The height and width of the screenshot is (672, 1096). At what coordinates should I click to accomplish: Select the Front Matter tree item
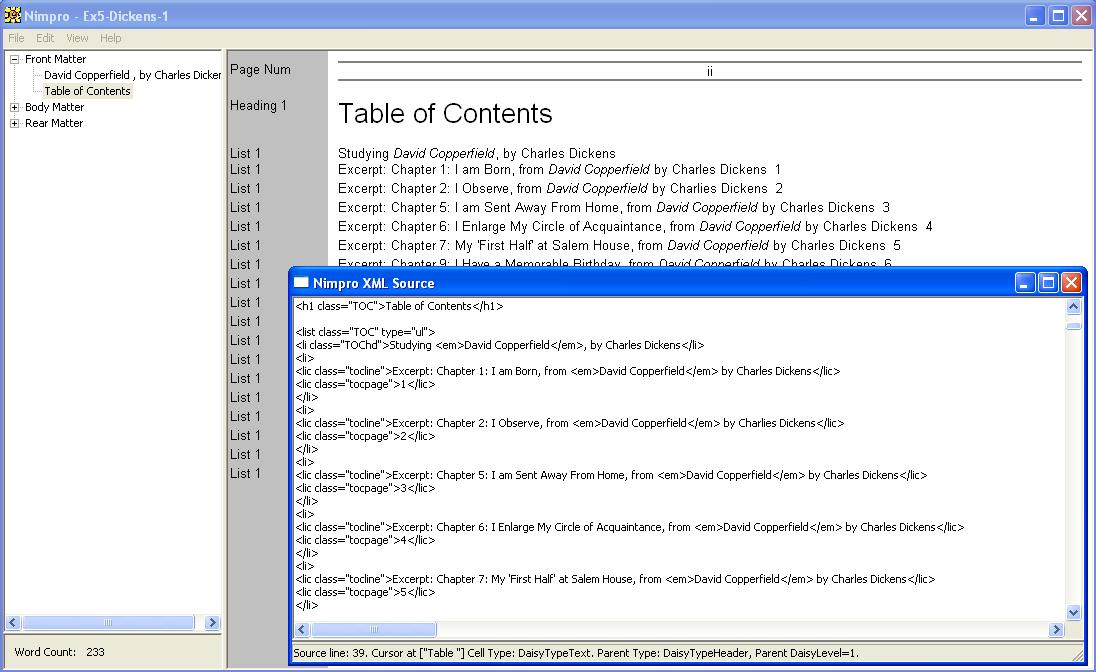click(55, 59)
